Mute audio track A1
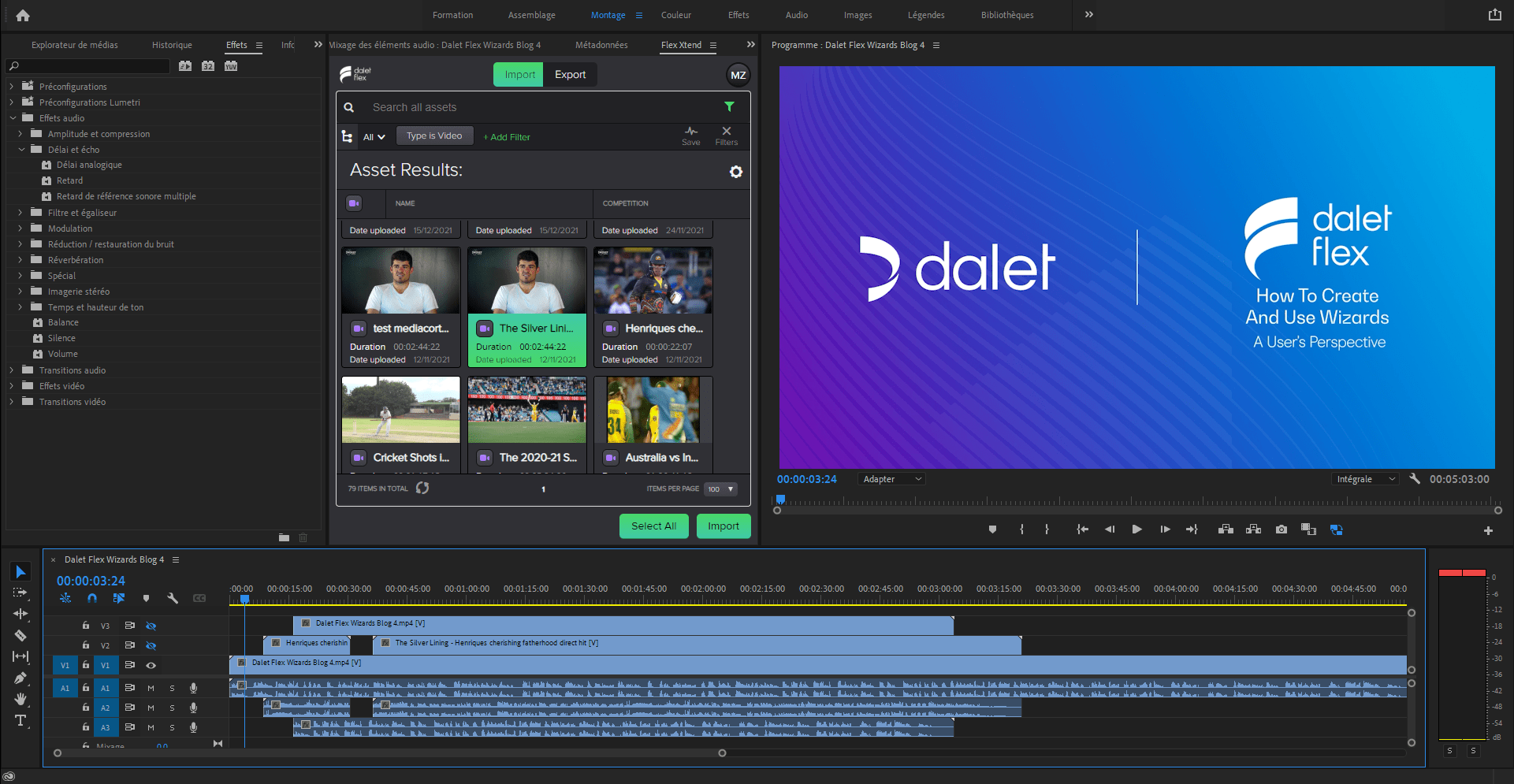The image size is (1514, 784). (x=151, y=688)
